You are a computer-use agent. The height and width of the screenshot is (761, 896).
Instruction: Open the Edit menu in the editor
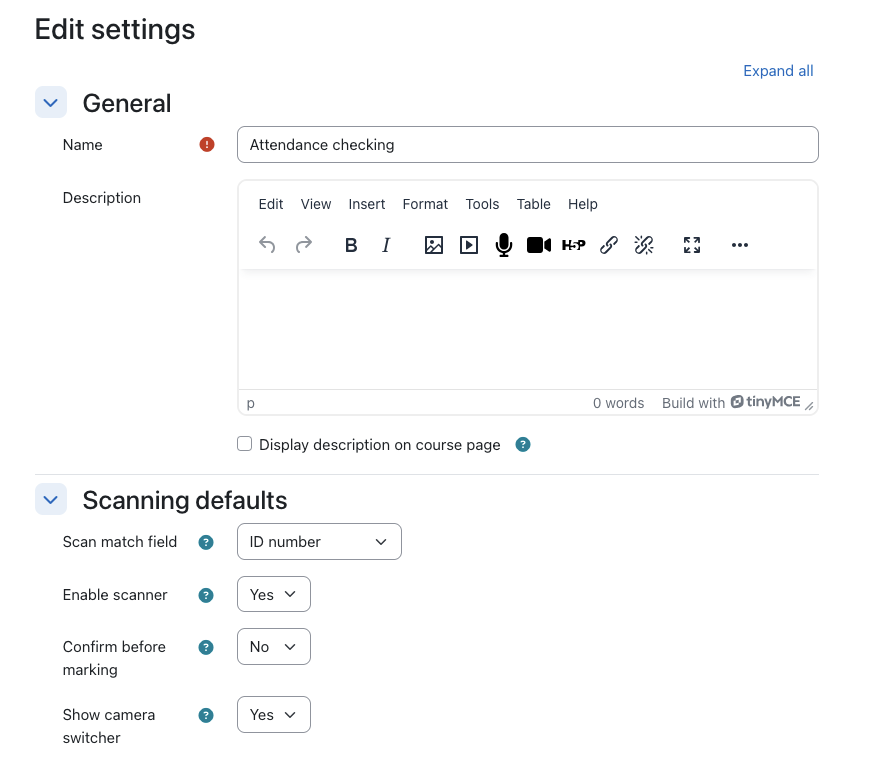pyautogui.click(x=271, y=204)
